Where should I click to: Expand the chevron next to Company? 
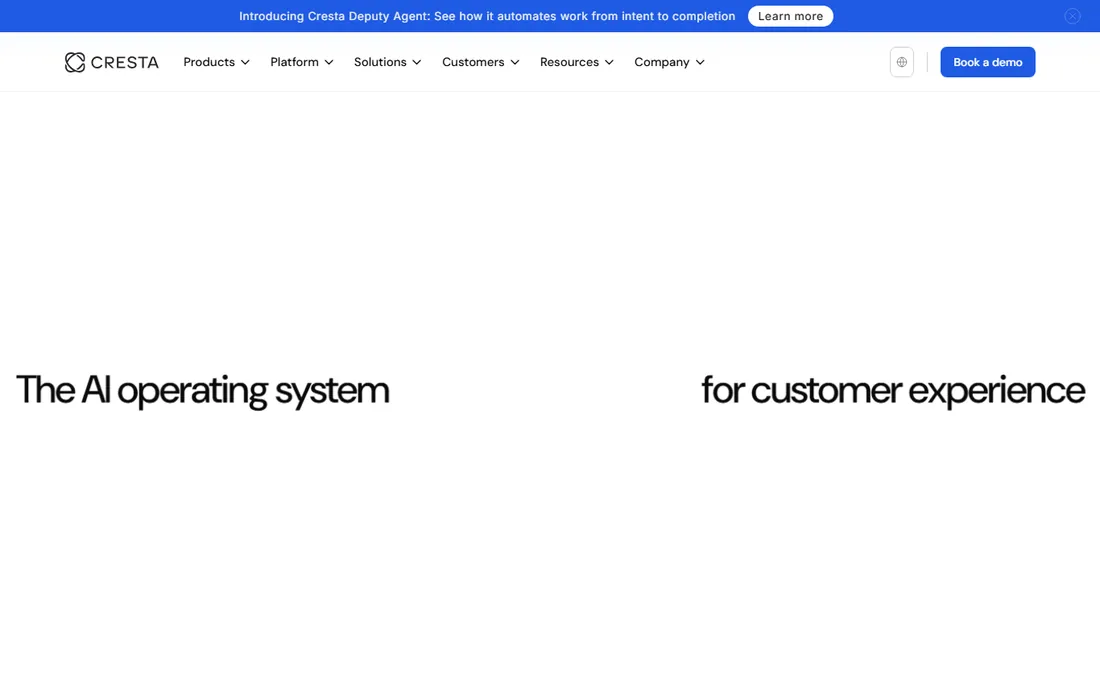699,62
